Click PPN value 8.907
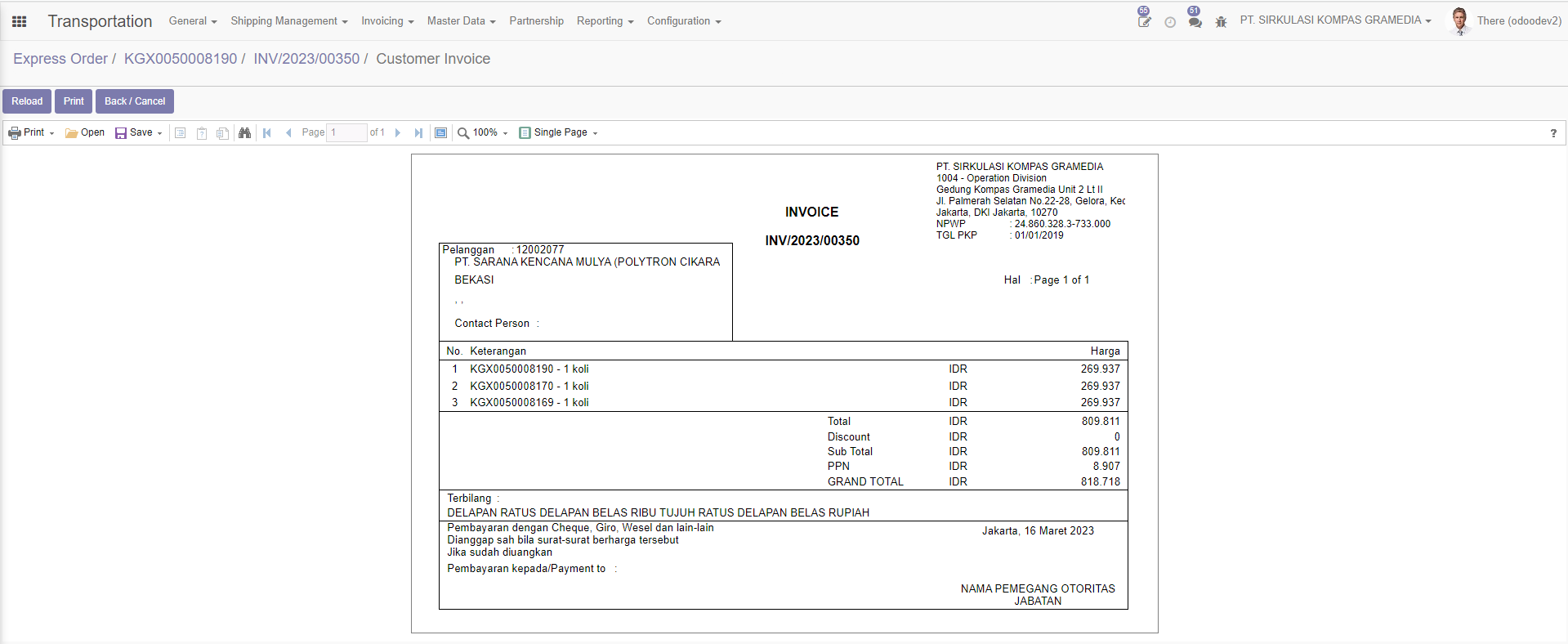Viewport: 1568px width, 644px height. click(1106, 467)
